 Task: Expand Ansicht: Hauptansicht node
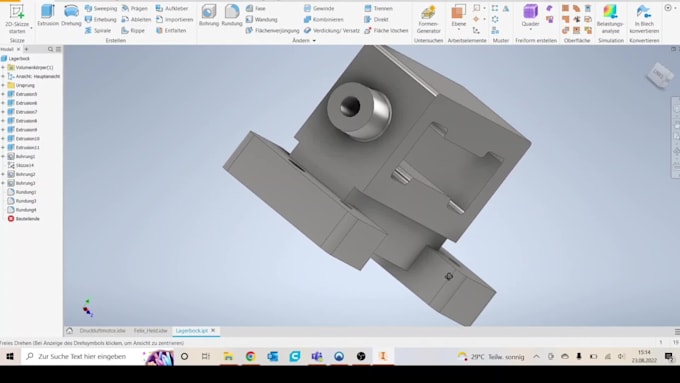click(3, 76)
